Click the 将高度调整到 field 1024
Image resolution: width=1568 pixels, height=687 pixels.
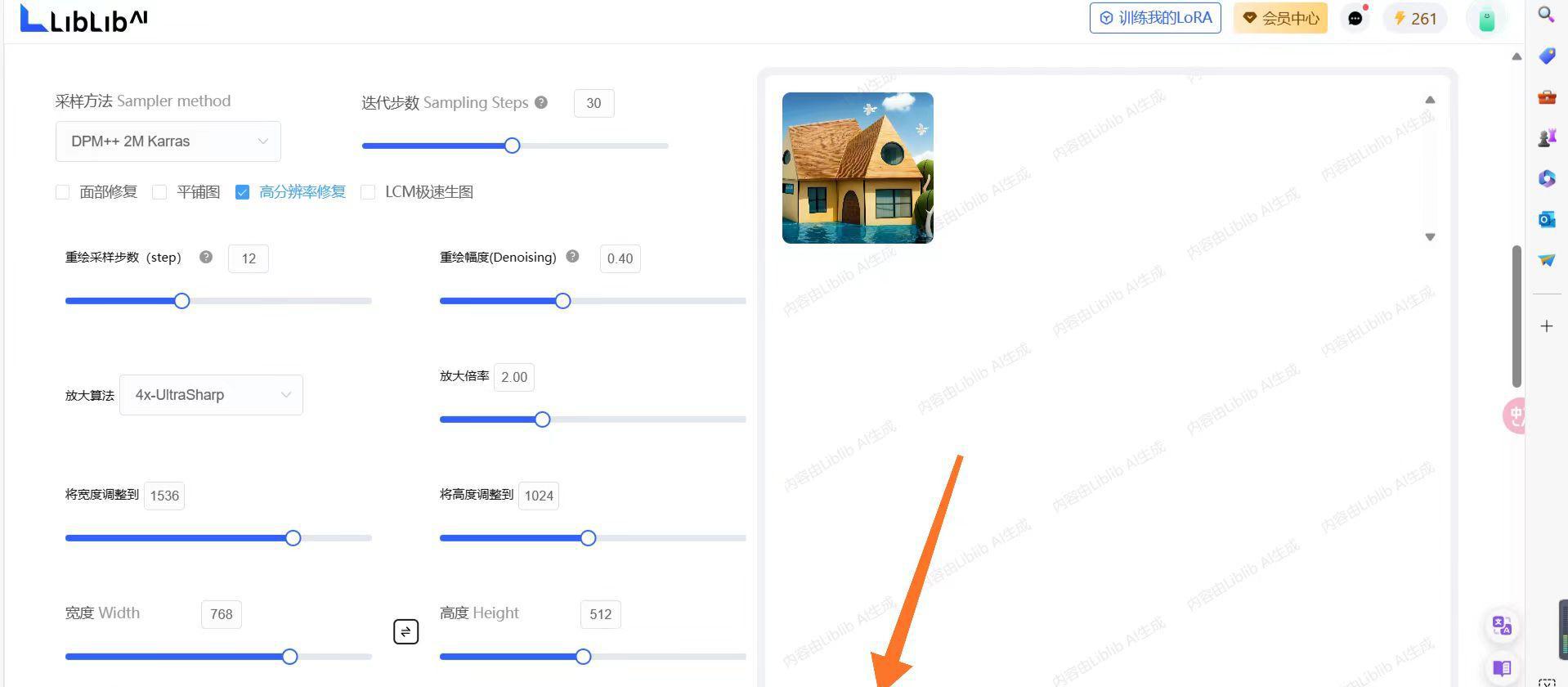[x=539, y=496]
